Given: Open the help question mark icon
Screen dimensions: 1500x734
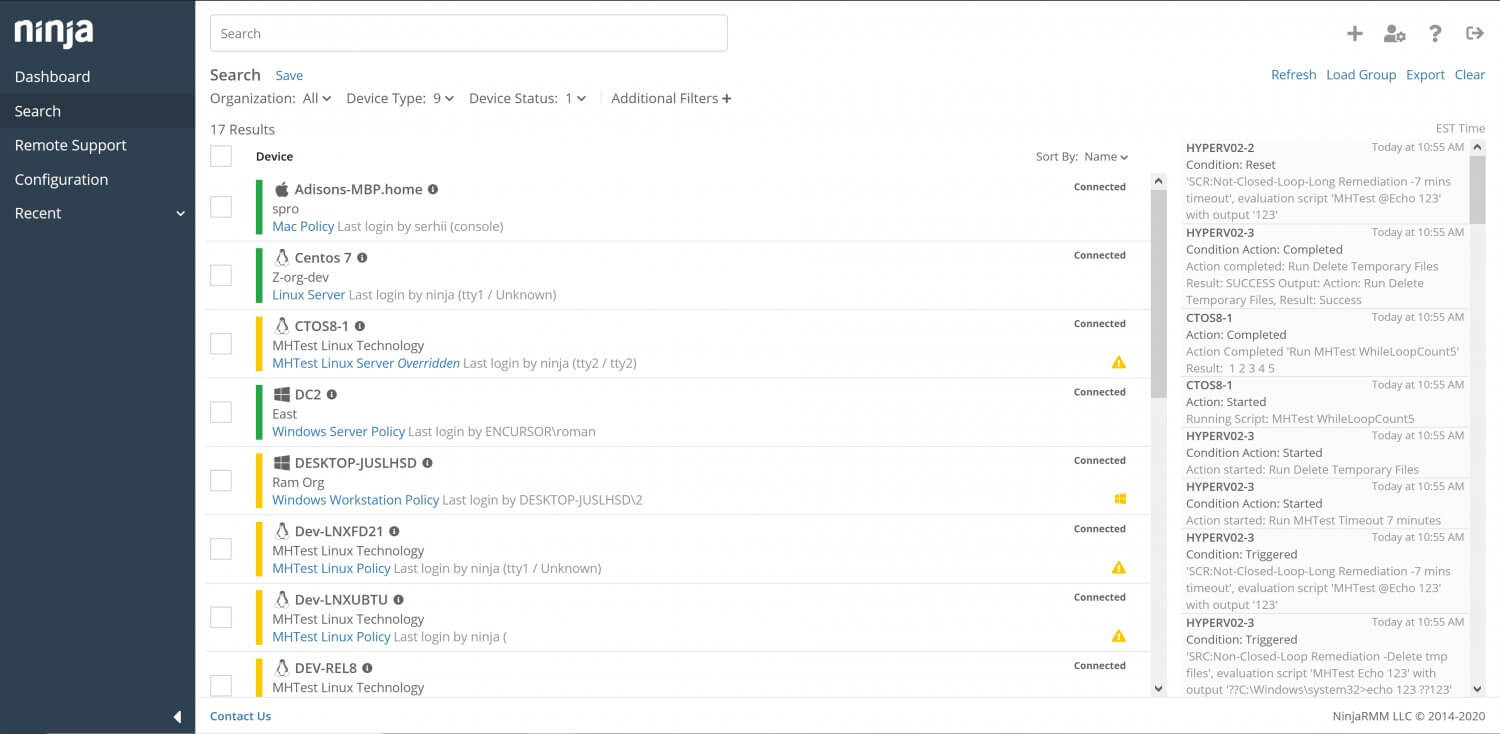Looking at the screenshot, I should [1435, 34].
